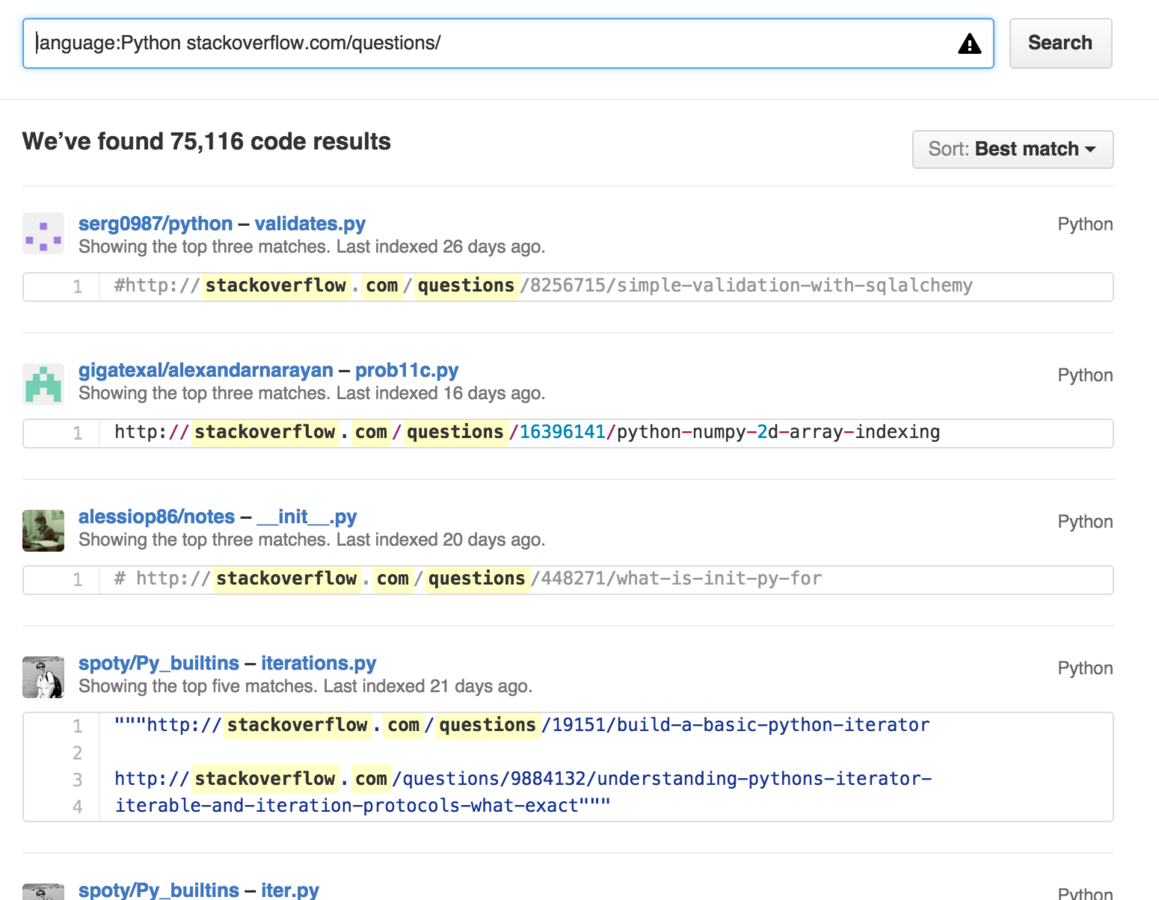Open spoty/Py_builtins link beside iterations.py
The image size is (1159, 900).
pos(159,663)
